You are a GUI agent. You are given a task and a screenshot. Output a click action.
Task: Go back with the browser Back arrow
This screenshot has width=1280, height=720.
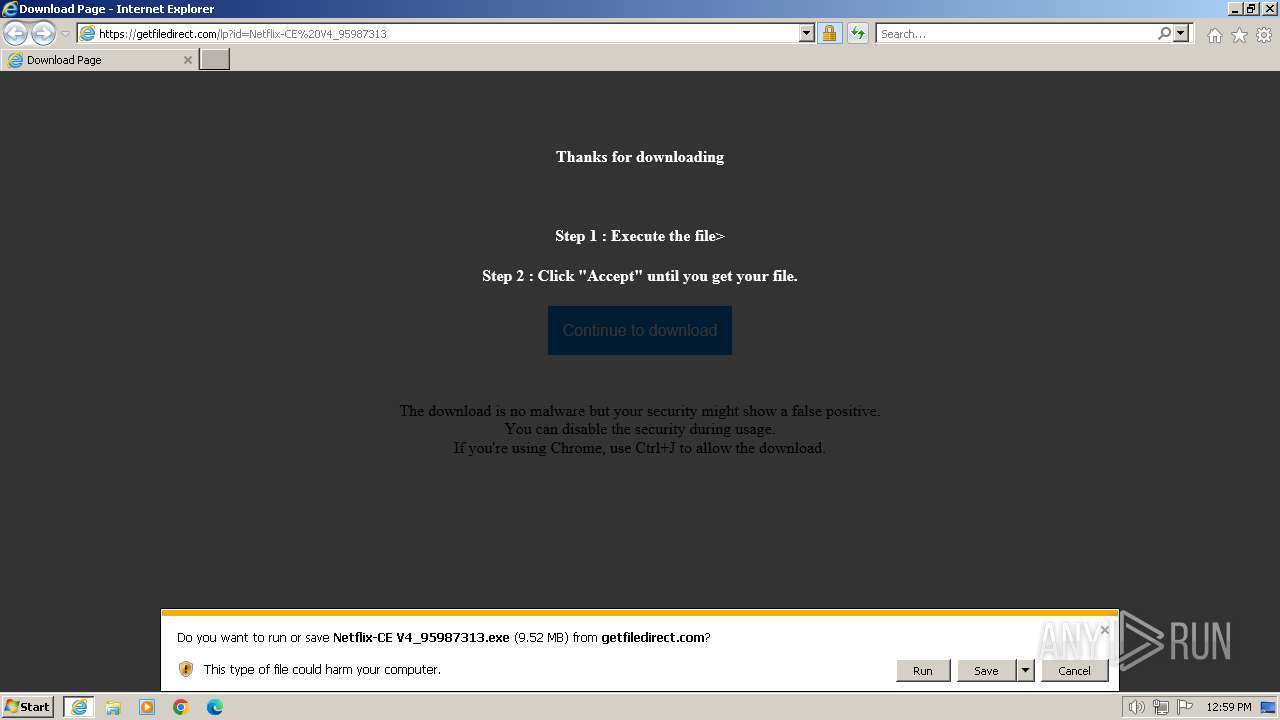(x=16, y=33)
